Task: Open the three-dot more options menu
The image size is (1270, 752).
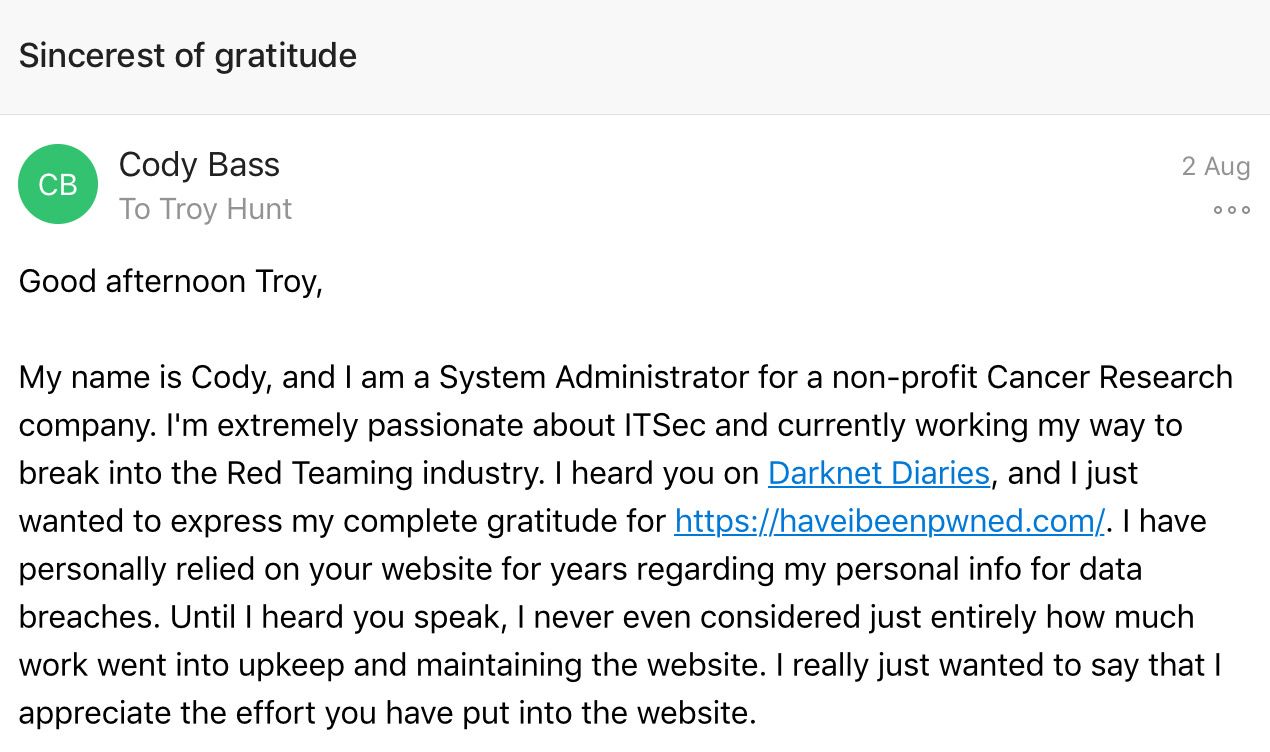Action: tap(1231, 210)
